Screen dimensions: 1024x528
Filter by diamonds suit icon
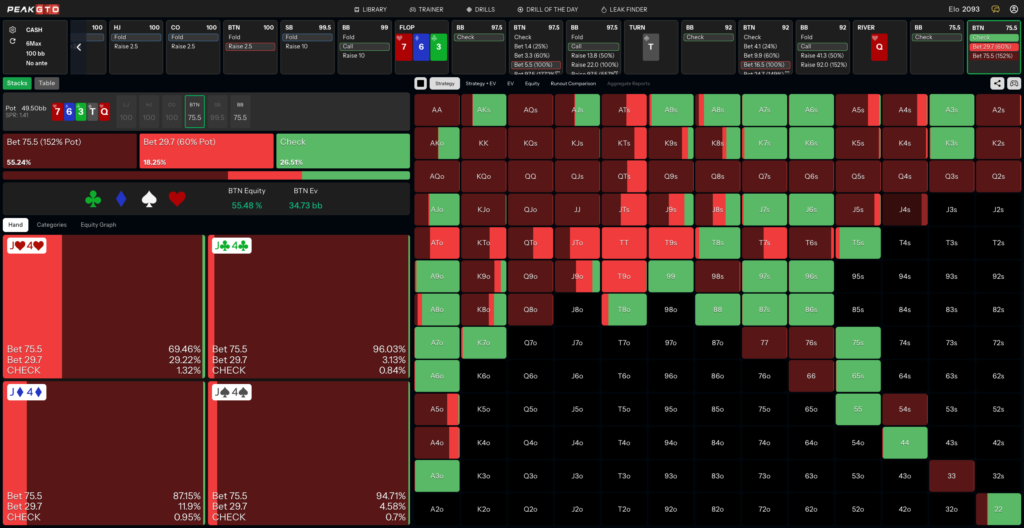(121, 199)
